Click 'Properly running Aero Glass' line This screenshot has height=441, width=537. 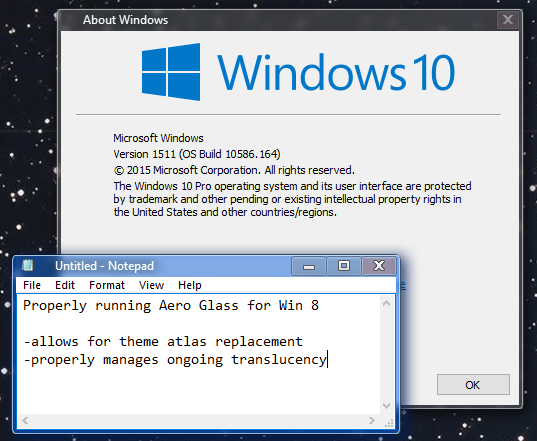click(x=171, y=305)
